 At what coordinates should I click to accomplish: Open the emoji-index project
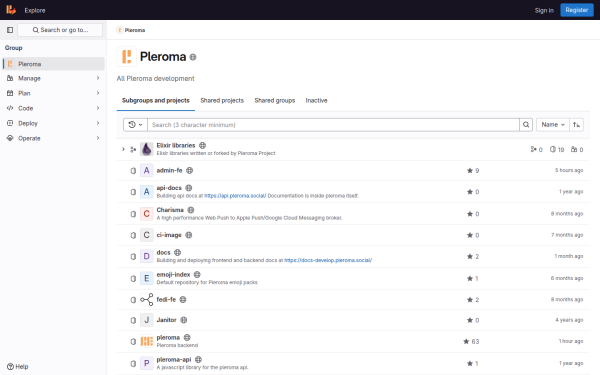point(173,275)
